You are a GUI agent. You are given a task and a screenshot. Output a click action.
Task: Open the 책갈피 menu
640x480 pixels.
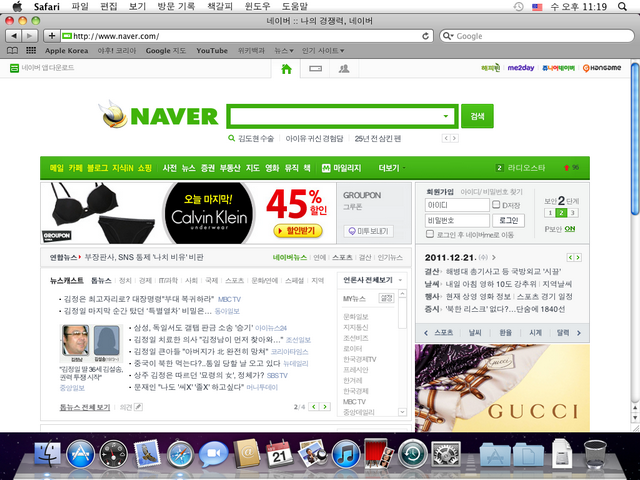pyautogui.click(x=220, y=7)
